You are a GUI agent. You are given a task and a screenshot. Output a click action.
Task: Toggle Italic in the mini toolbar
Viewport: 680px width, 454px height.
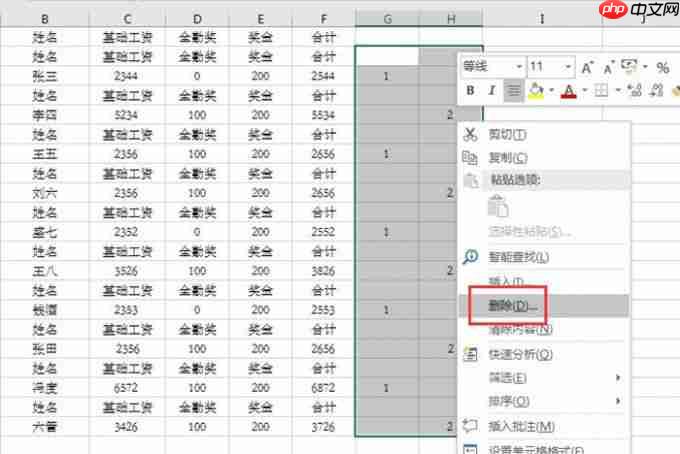coord(491,91)
